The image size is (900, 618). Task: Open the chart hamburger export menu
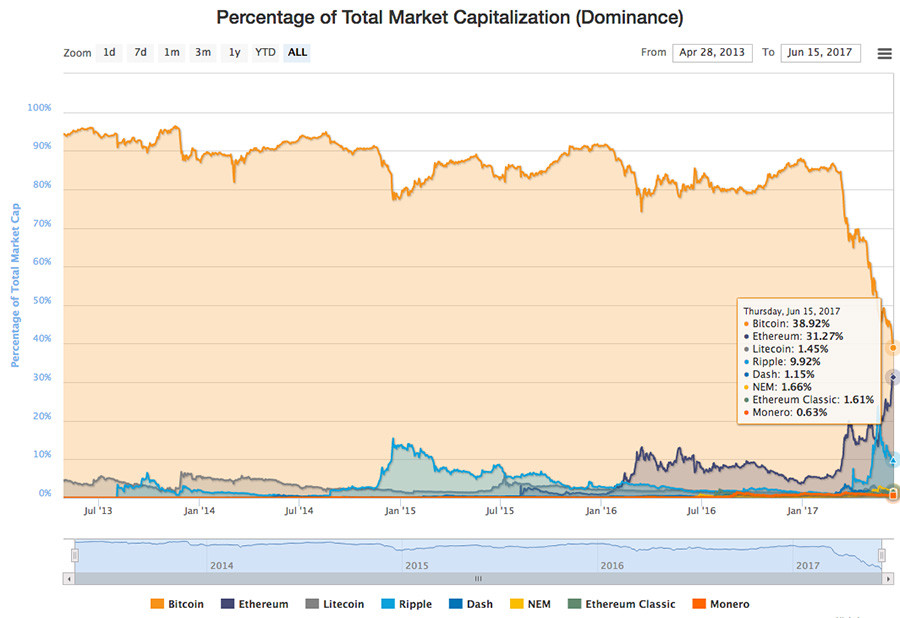pos(885,53)
